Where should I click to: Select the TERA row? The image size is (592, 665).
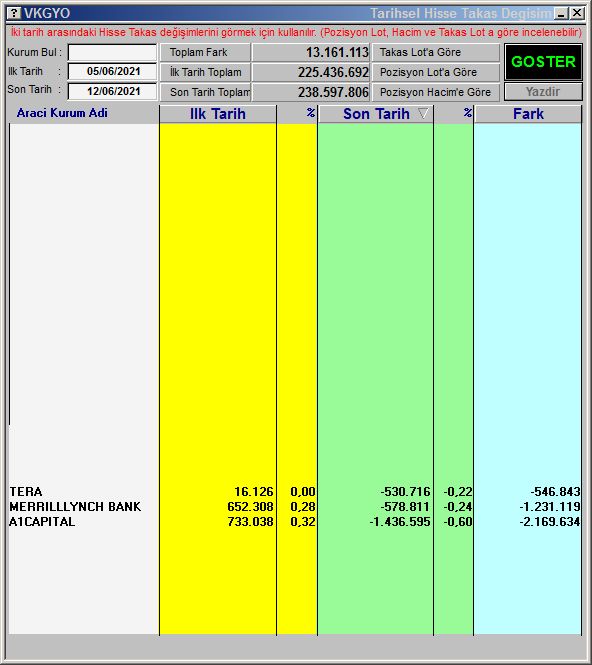click(295, 492)
